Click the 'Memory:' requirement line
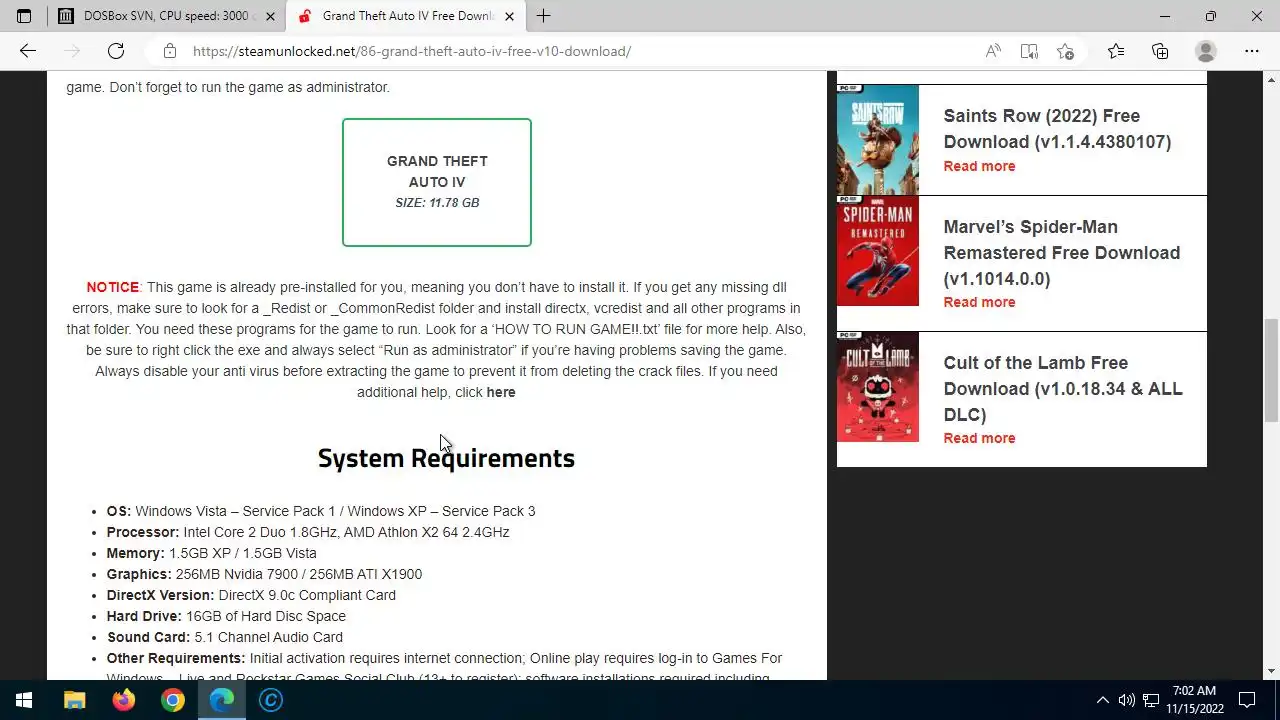 (x=211, y=553)
